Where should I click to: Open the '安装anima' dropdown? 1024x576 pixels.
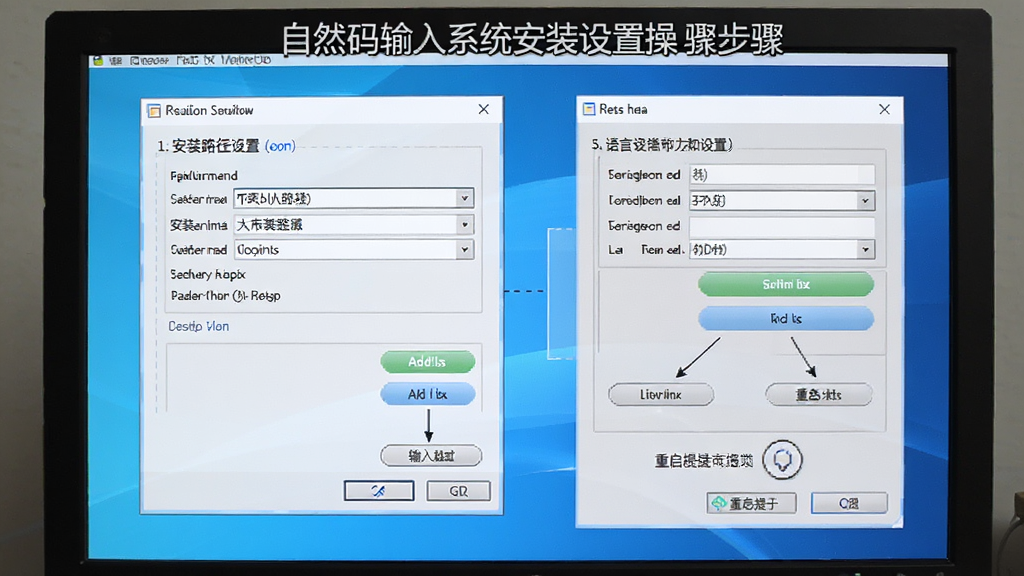tap(464, 225)
